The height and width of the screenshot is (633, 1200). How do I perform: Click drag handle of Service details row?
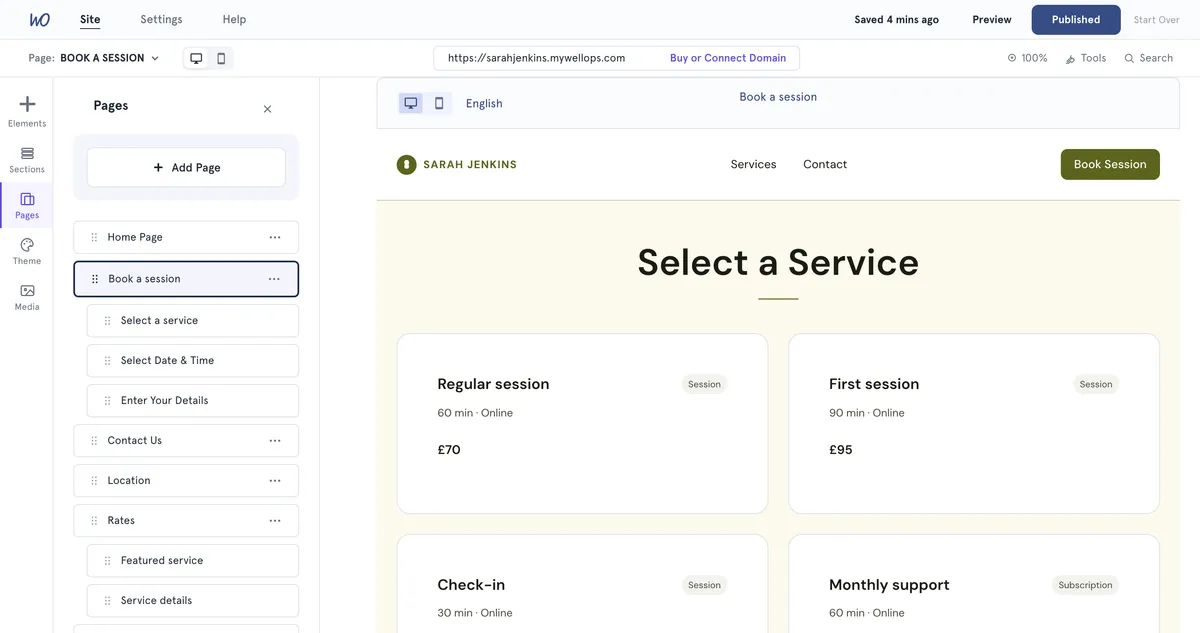108,600
